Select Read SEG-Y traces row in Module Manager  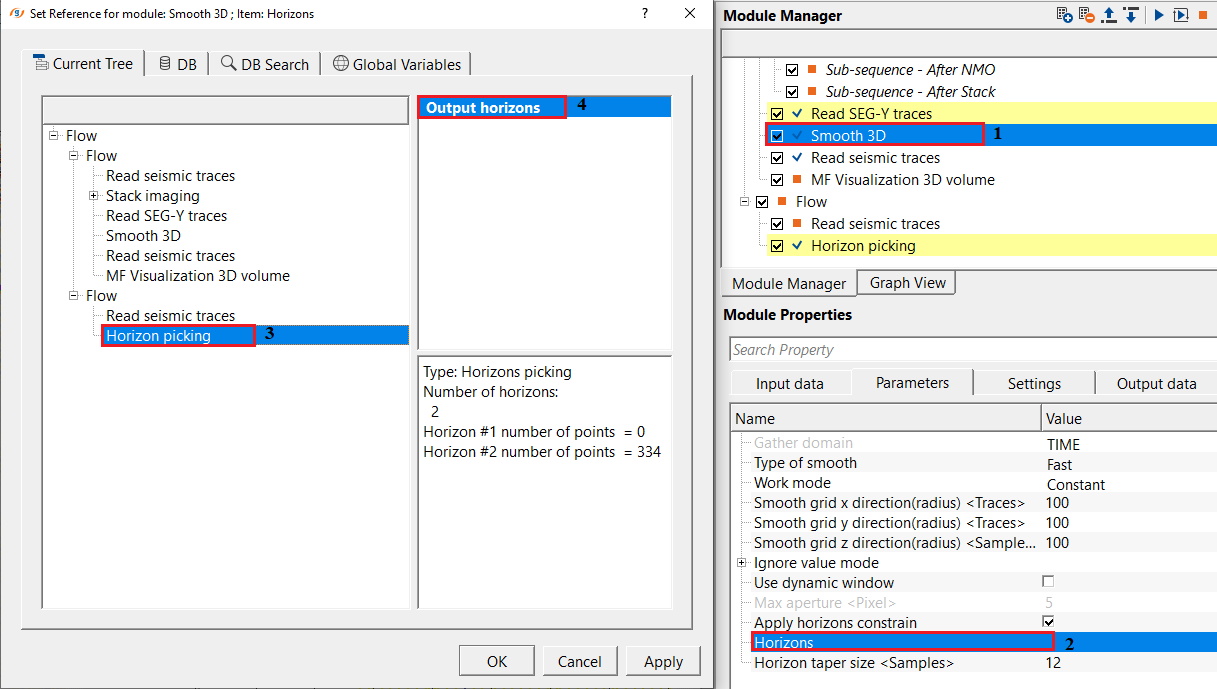991,114
